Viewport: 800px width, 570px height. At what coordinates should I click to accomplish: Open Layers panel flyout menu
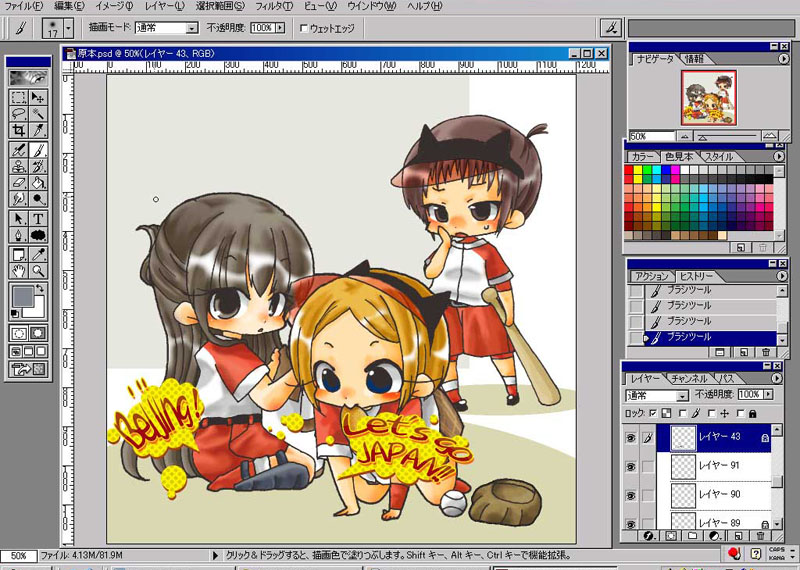pos(777,379)
